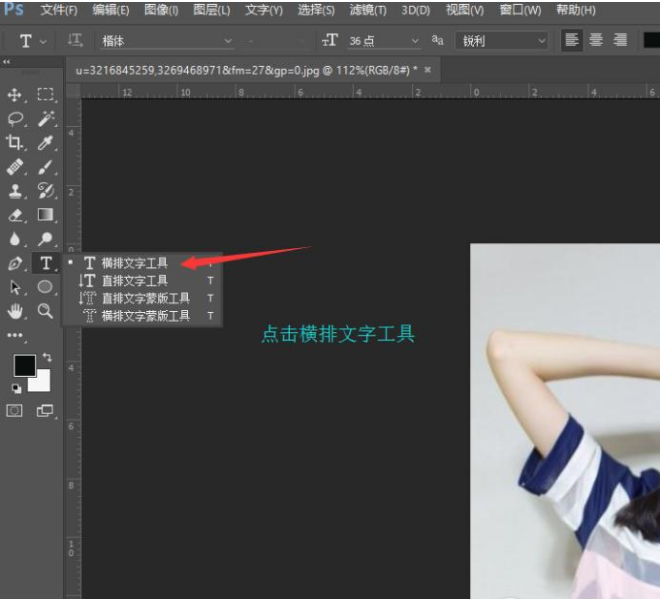The height and width of the screenshot is (599, 664).
Task: Enable center align text option
Action: pyautogui.click(x=596, y=41)
